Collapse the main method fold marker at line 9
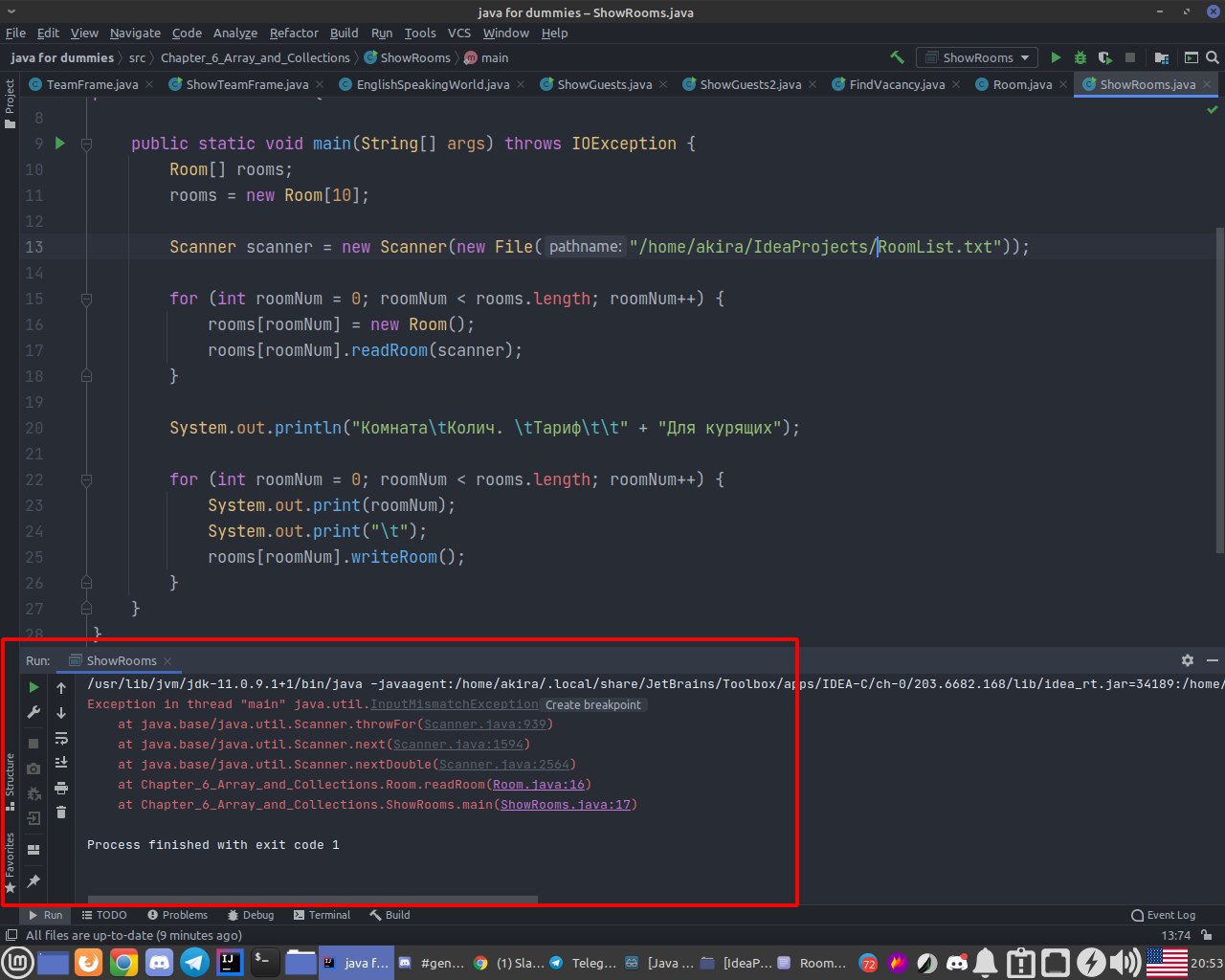1225x980 pixels. (86, 144)
